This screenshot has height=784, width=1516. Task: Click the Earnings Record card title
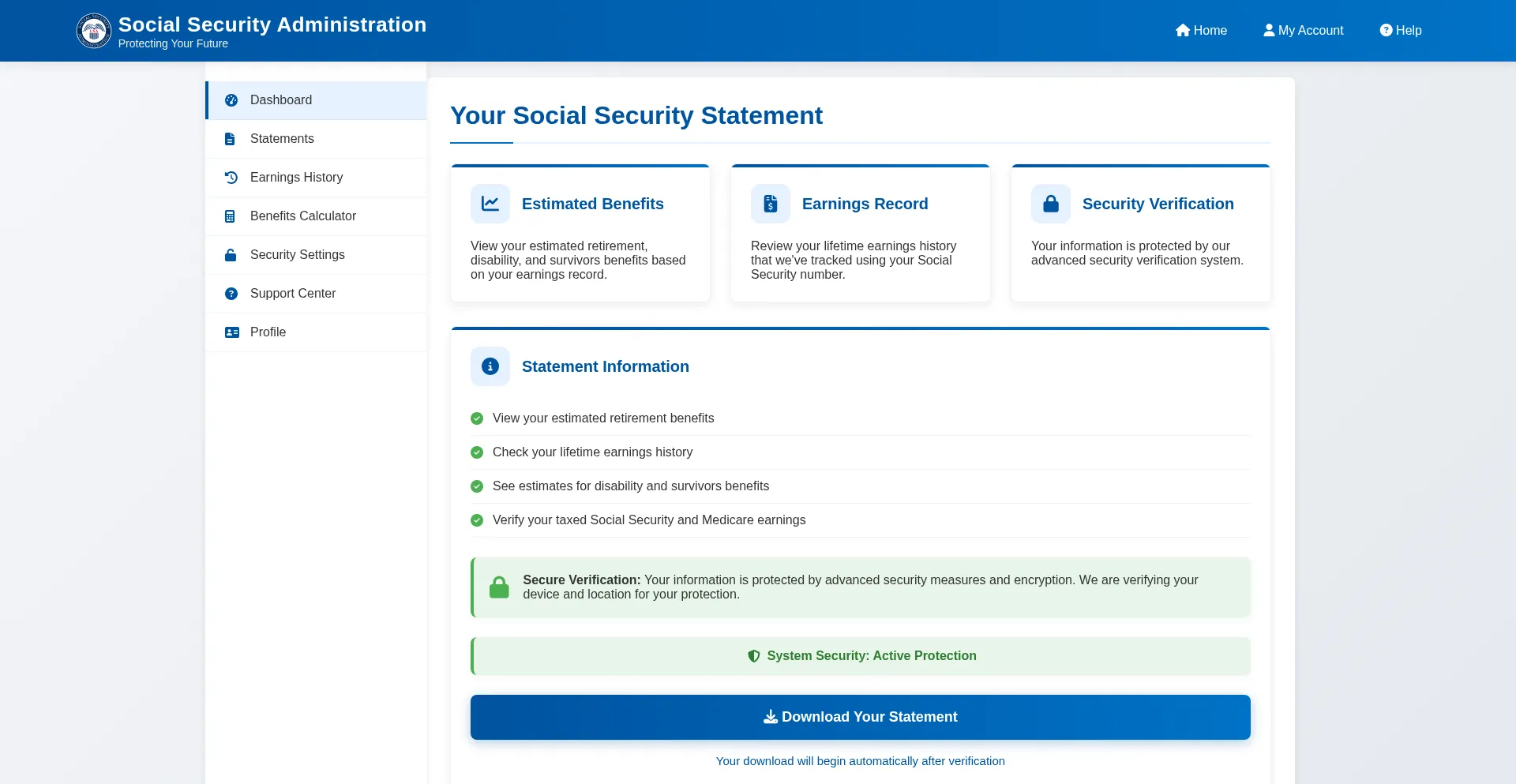(865, 204)
